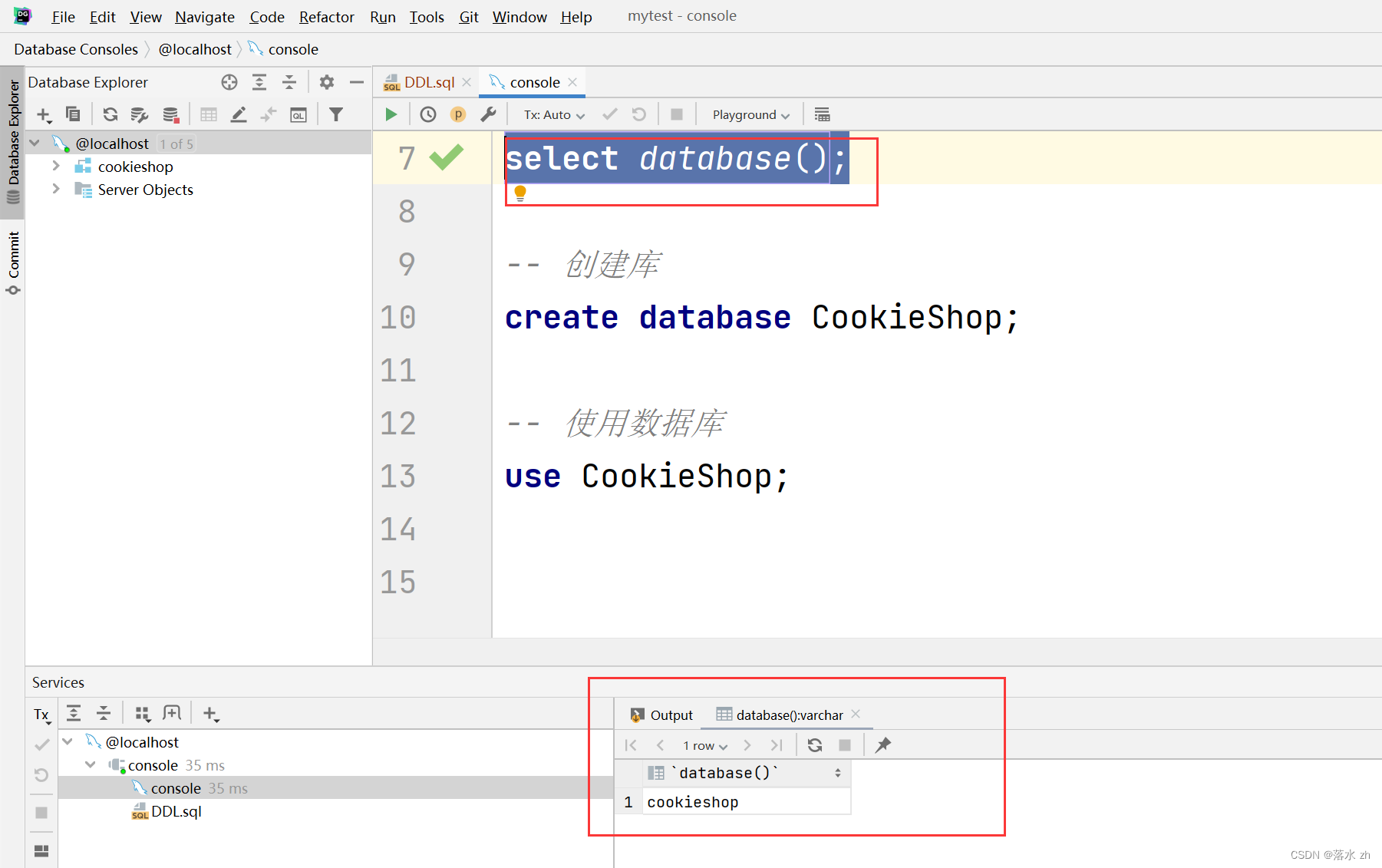Click Add Service plus icon
This screenshot has width=1382, height=868.
tap(211, 715)
